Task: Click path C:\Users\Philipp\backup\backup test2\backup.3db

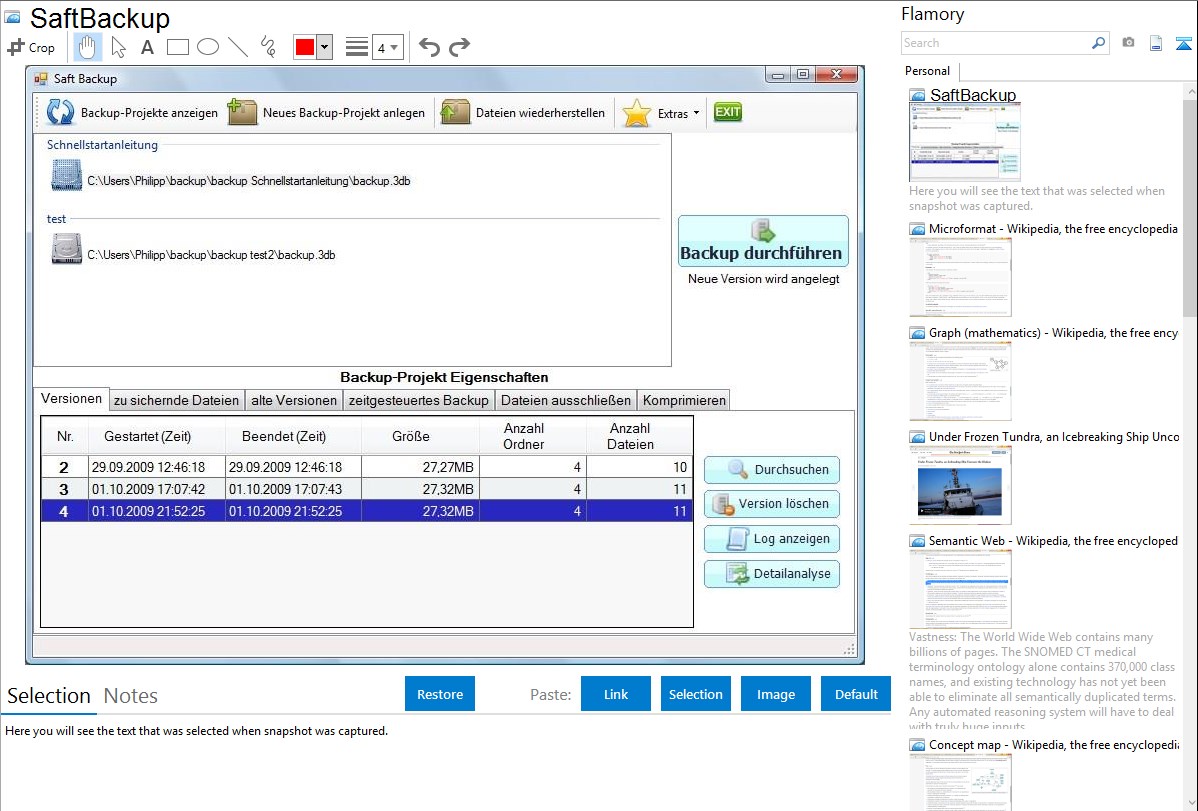Action: tap(211, 255)
